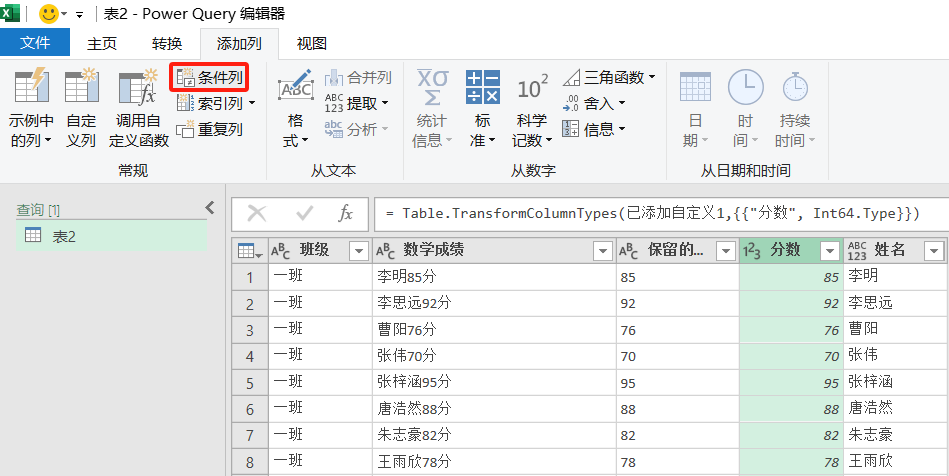Viewport: 949px width, 476px height.
Task: Switch to the View (视图) tab
Action: coord(312,44)
